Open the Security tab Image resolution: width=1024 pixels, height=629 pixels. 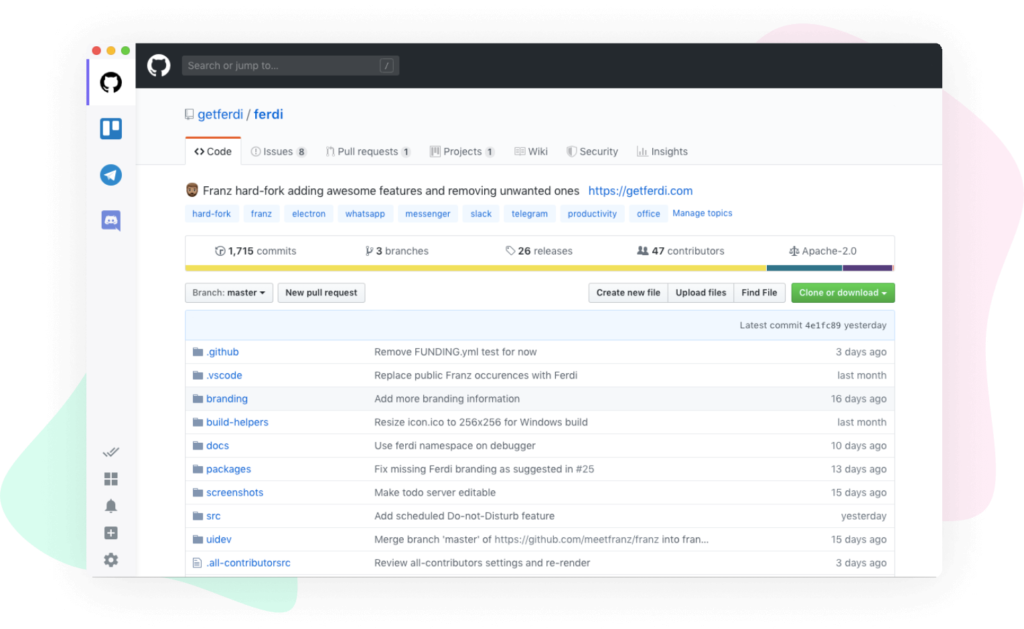coord(592,152)
